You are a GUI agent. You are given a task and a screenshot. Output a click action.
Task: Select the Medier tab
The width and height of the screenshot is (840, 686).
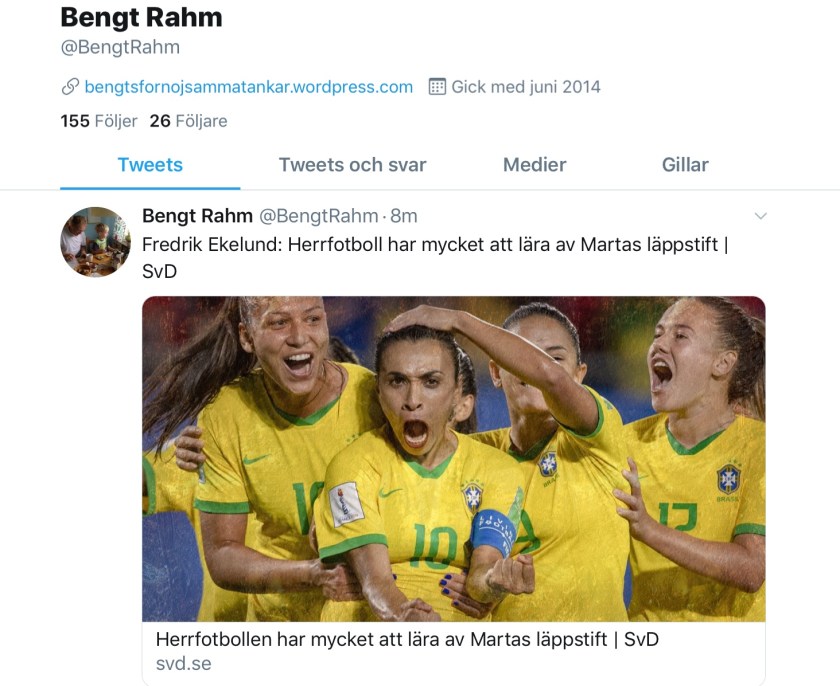[534, 165]
